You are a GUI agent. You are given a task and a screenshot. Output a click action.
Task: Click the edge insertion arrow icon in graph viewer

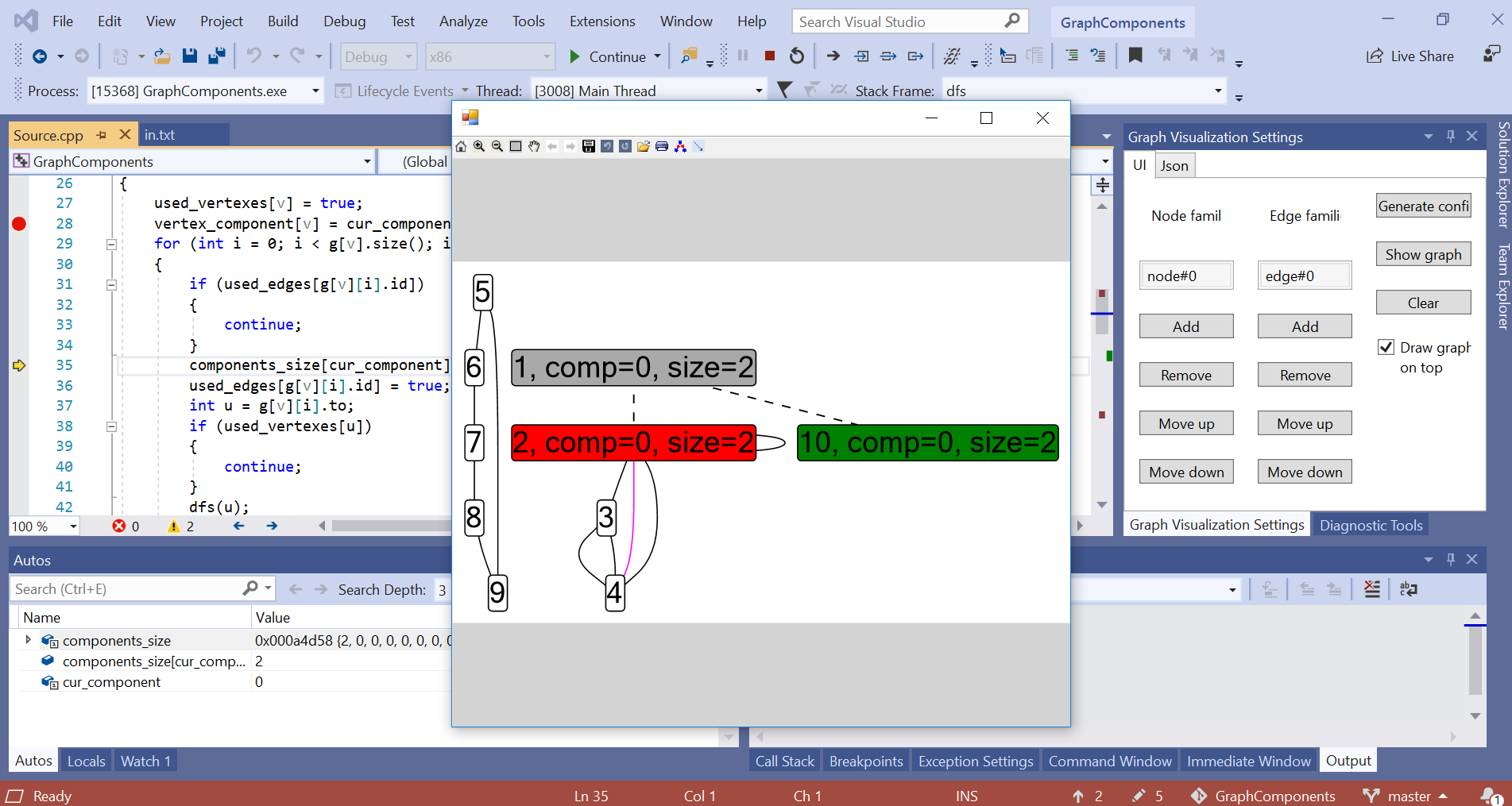698,146
